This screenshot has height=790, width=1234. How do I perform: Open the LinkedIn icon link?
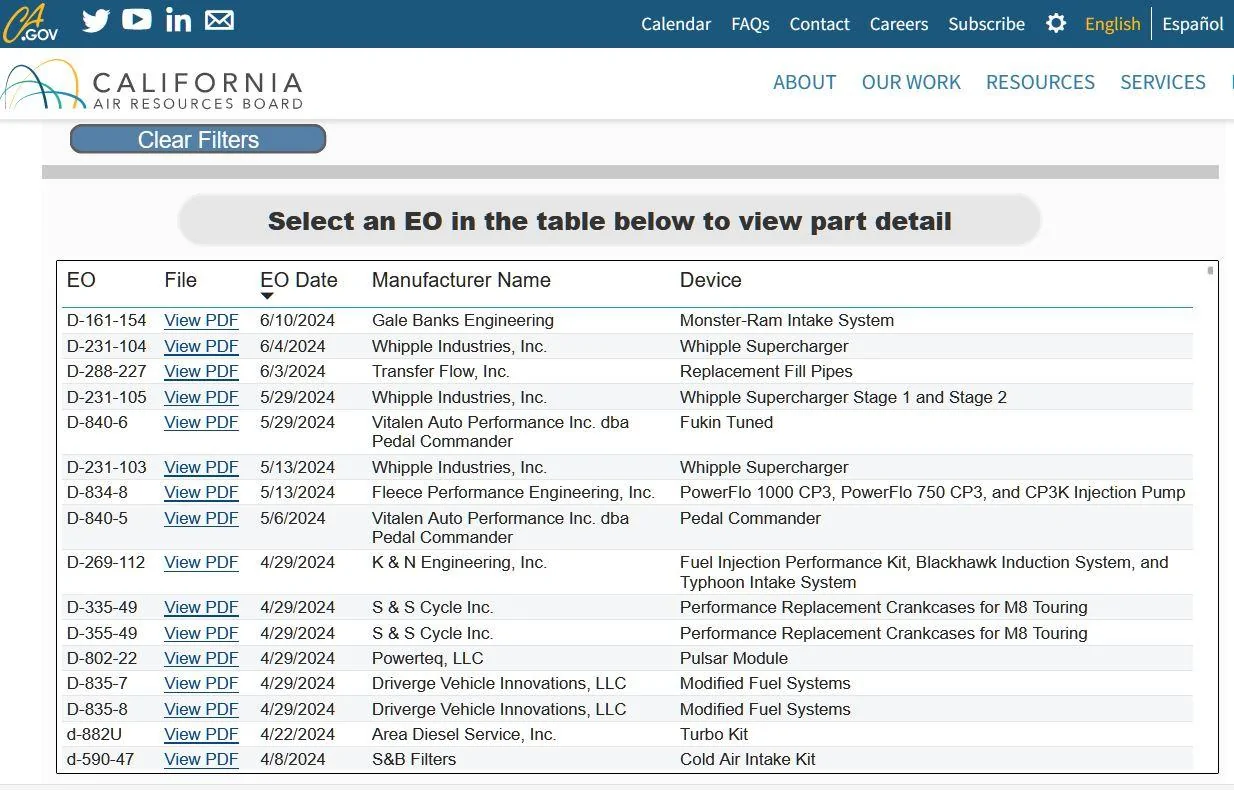coord(178,20)
